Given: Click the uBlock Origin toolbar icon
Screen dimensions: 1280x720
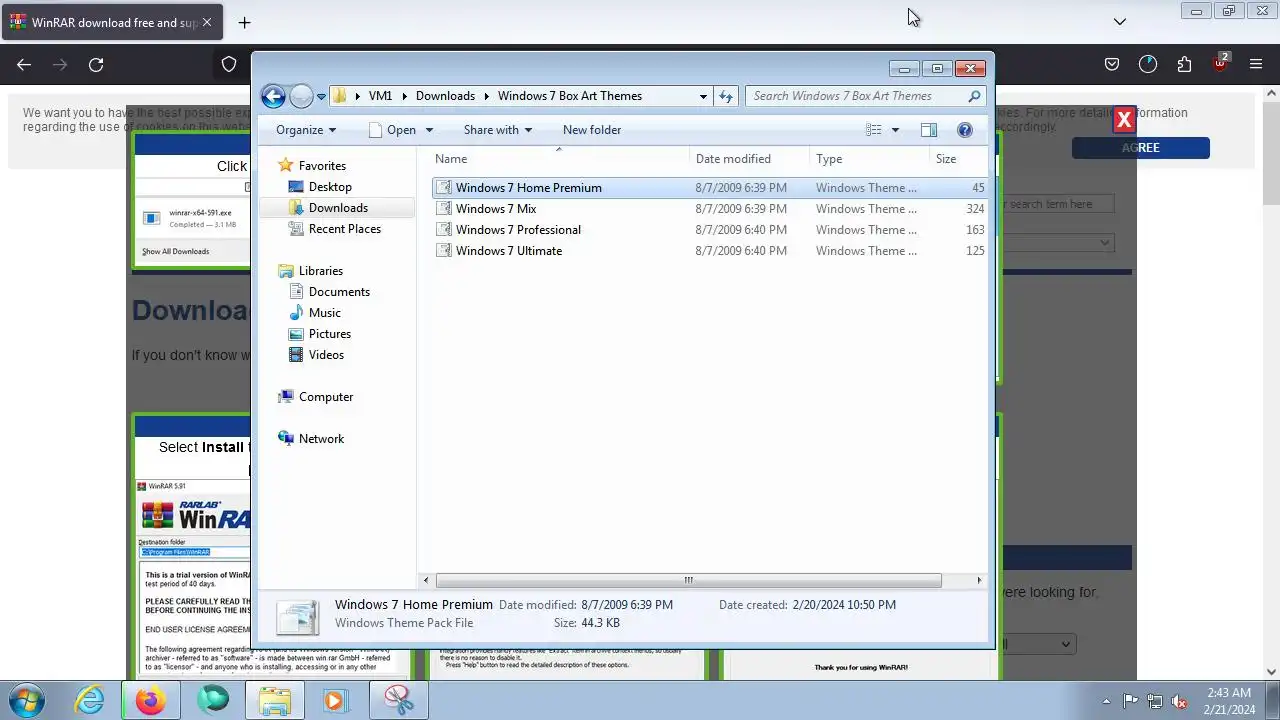Looking at the screenshot, I should pos(1220,65).
